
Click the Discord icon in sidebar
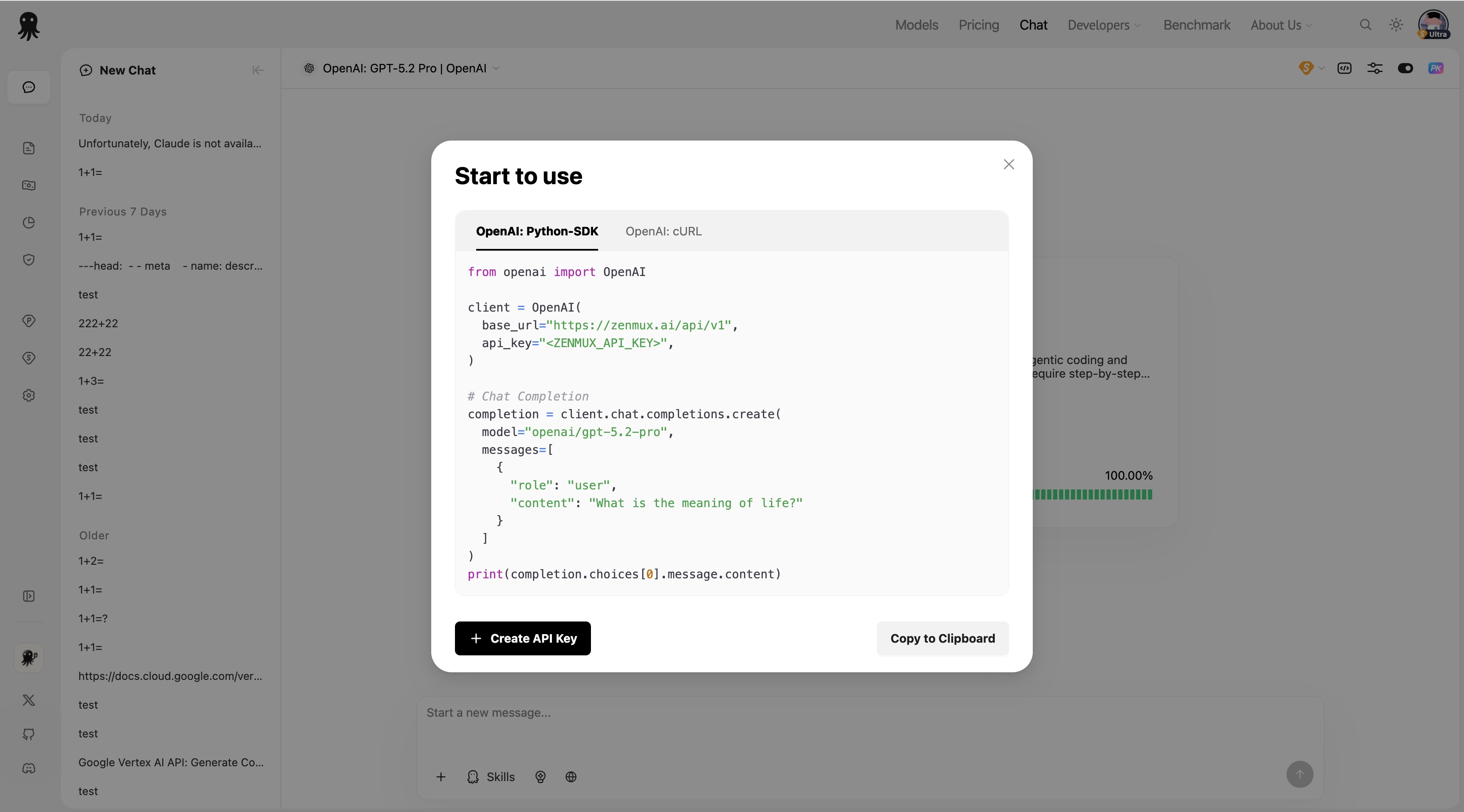[x=28, y=768]
